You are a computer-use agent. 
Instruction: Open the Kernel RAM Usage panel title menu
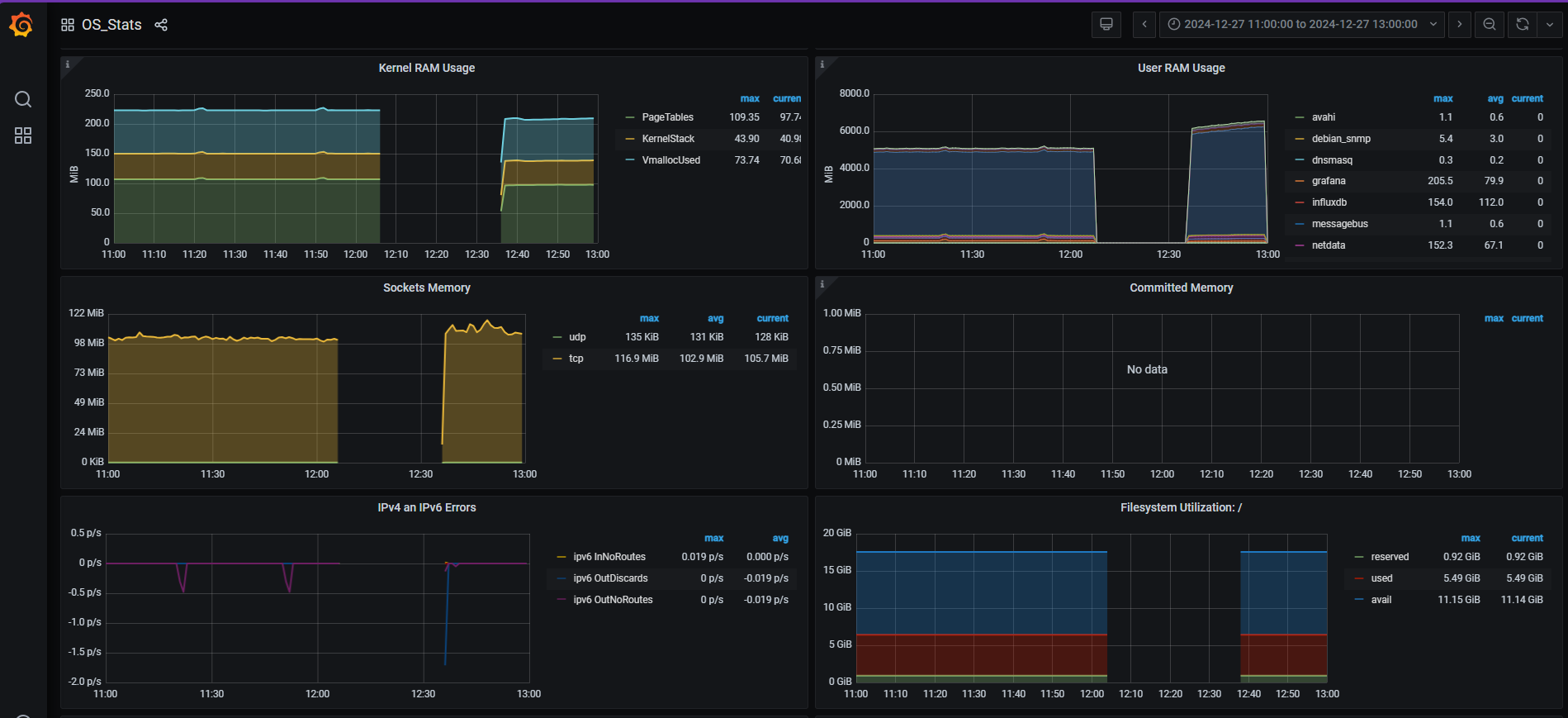coord(427,68)
